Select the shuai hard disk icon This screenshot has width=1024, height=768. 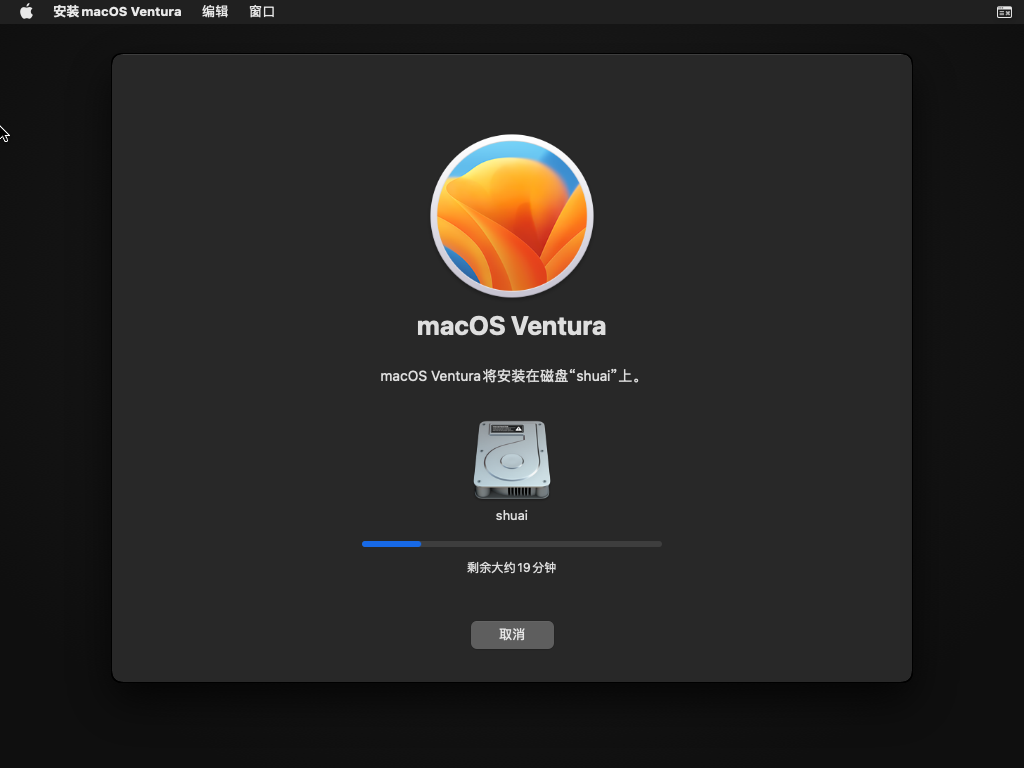coord(512,460)
